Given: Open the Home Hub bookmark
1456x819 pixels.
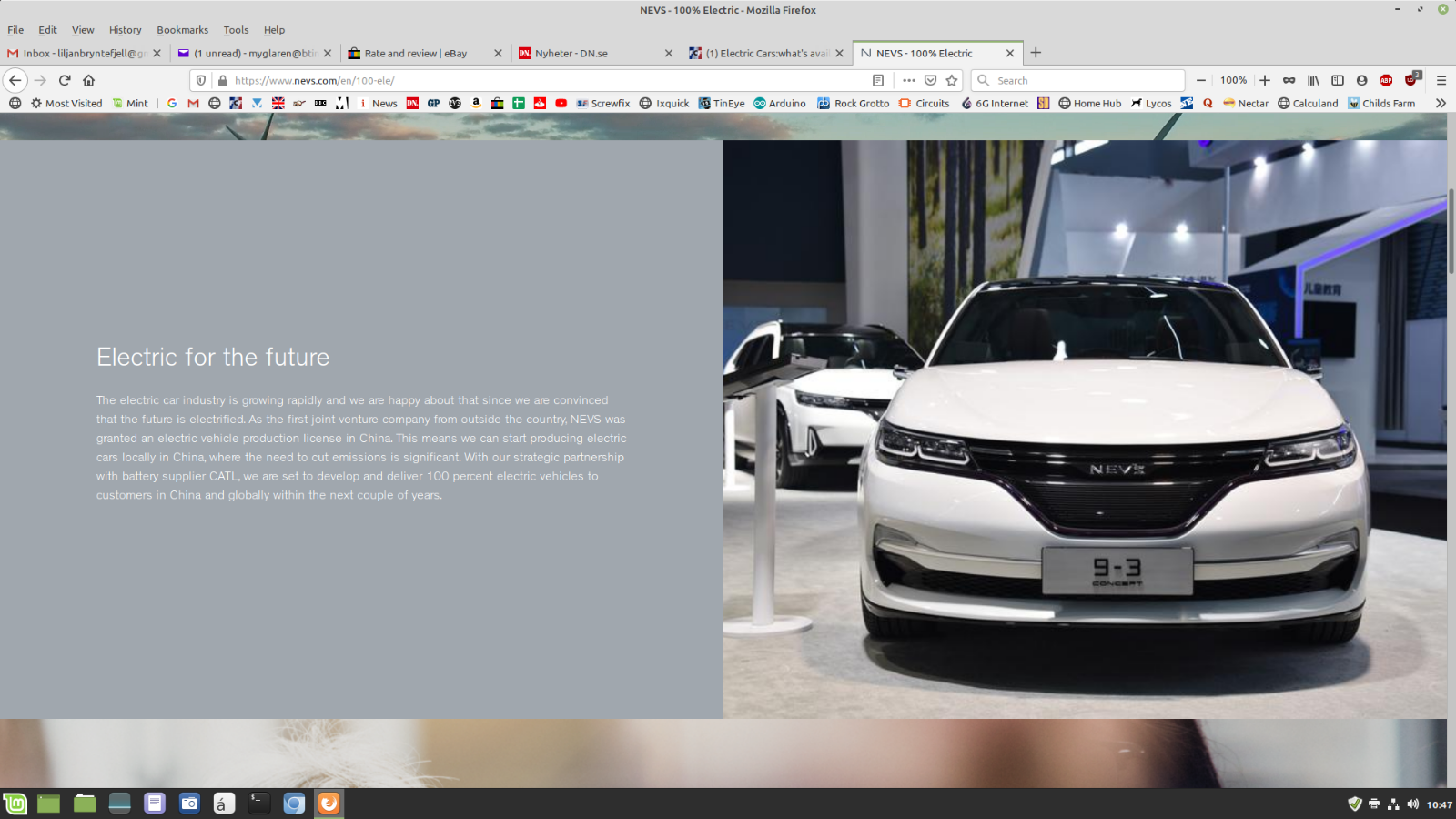Looking at the screenshot, I should (1090, 103).
